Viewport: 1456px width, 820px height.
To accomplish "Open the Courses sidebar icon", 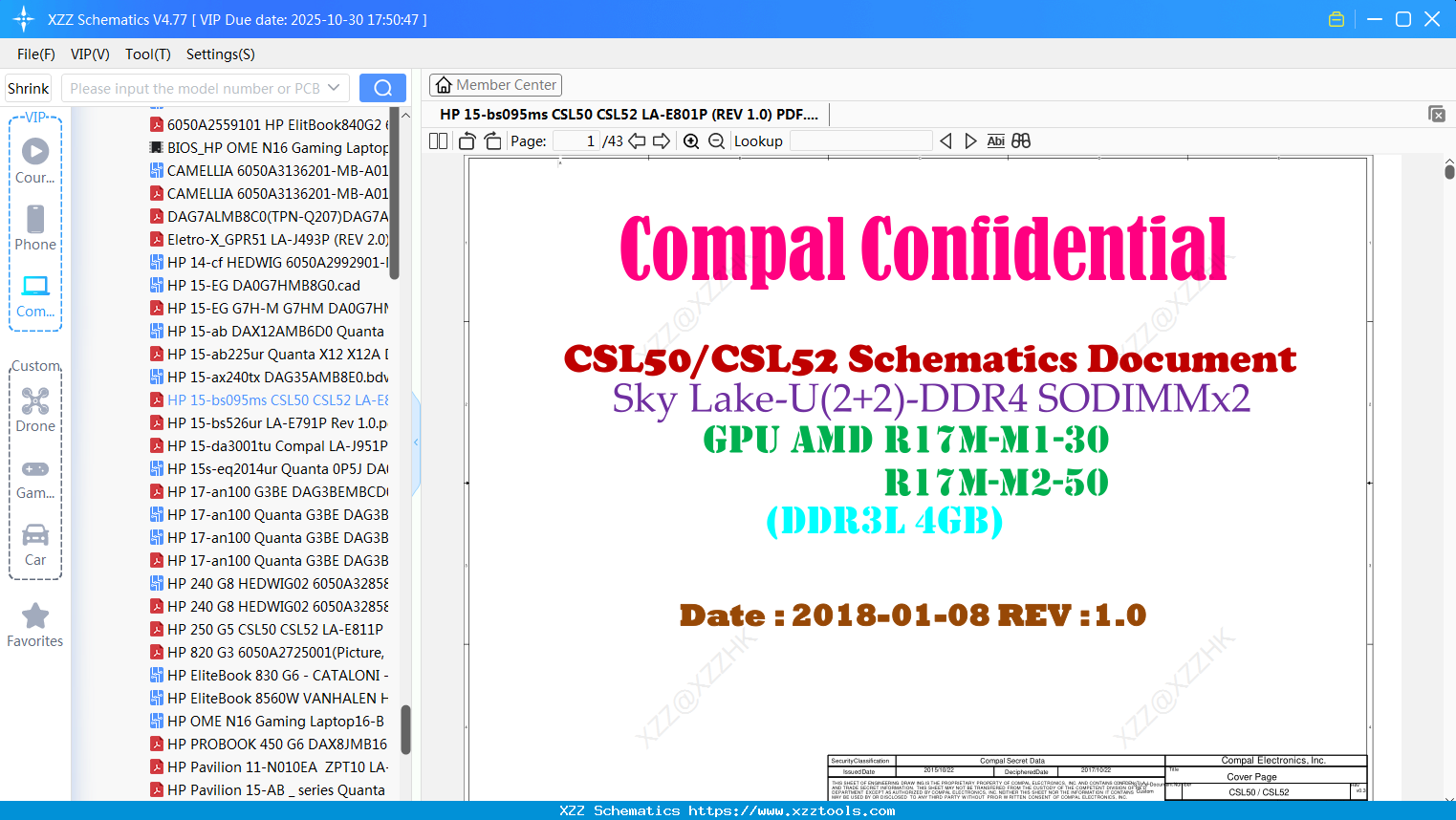I will tap(35, 161).
